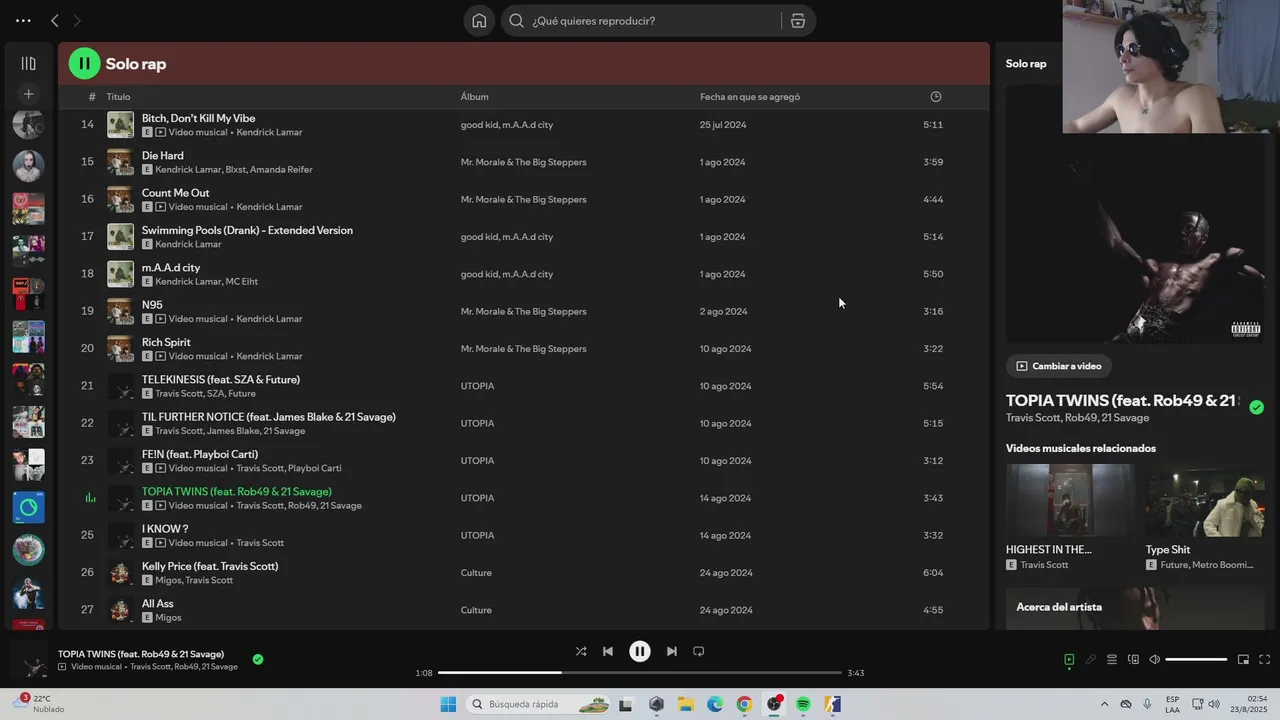
Task: Create new playlist with plus icon
Action: coord(28,94)
